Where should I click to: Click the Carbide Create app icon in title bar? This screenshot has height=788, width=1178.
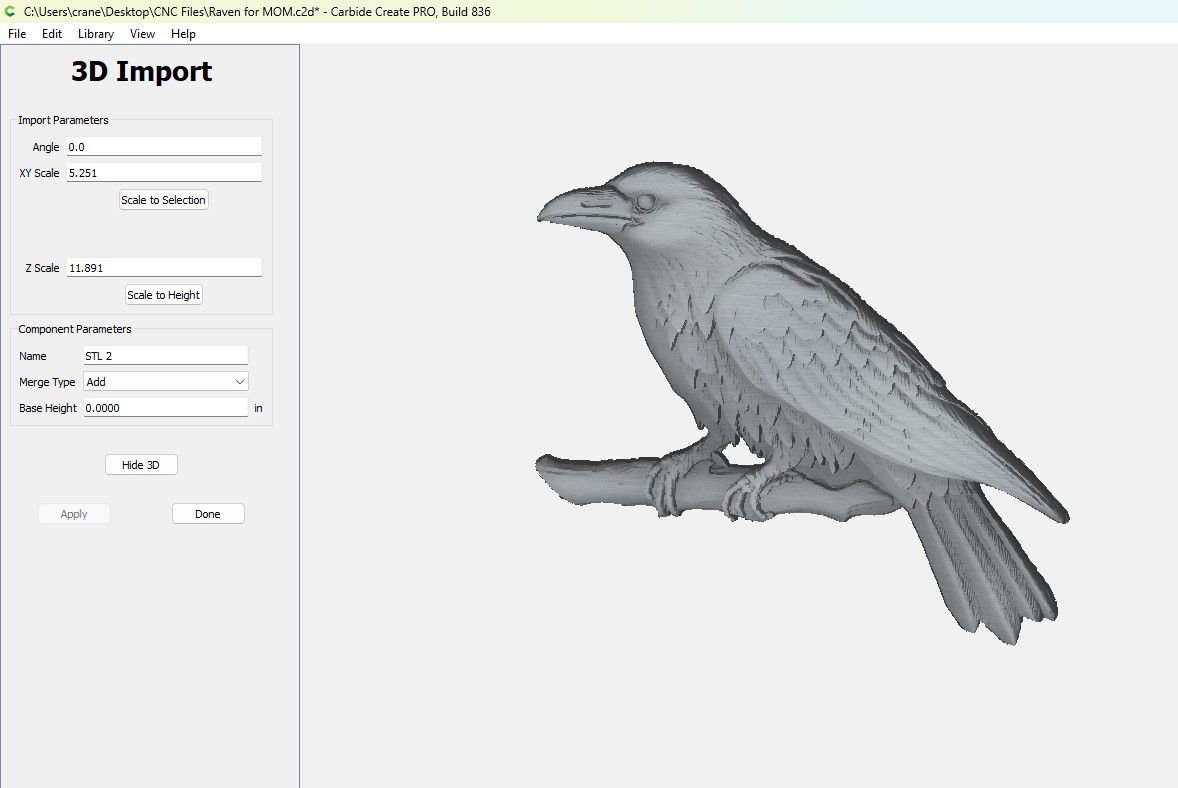pyautogui.click(x=10, y=12)
